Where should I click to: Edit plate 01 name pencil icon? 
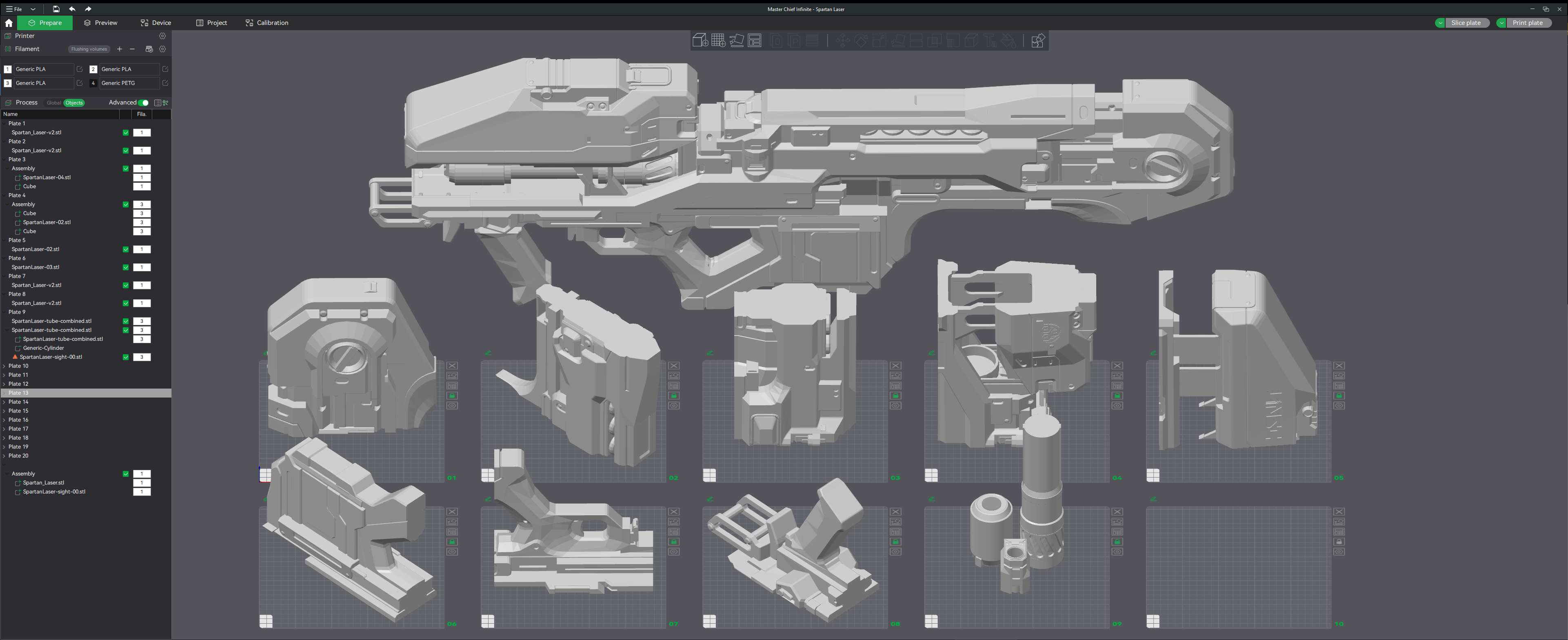coord(266,353)
